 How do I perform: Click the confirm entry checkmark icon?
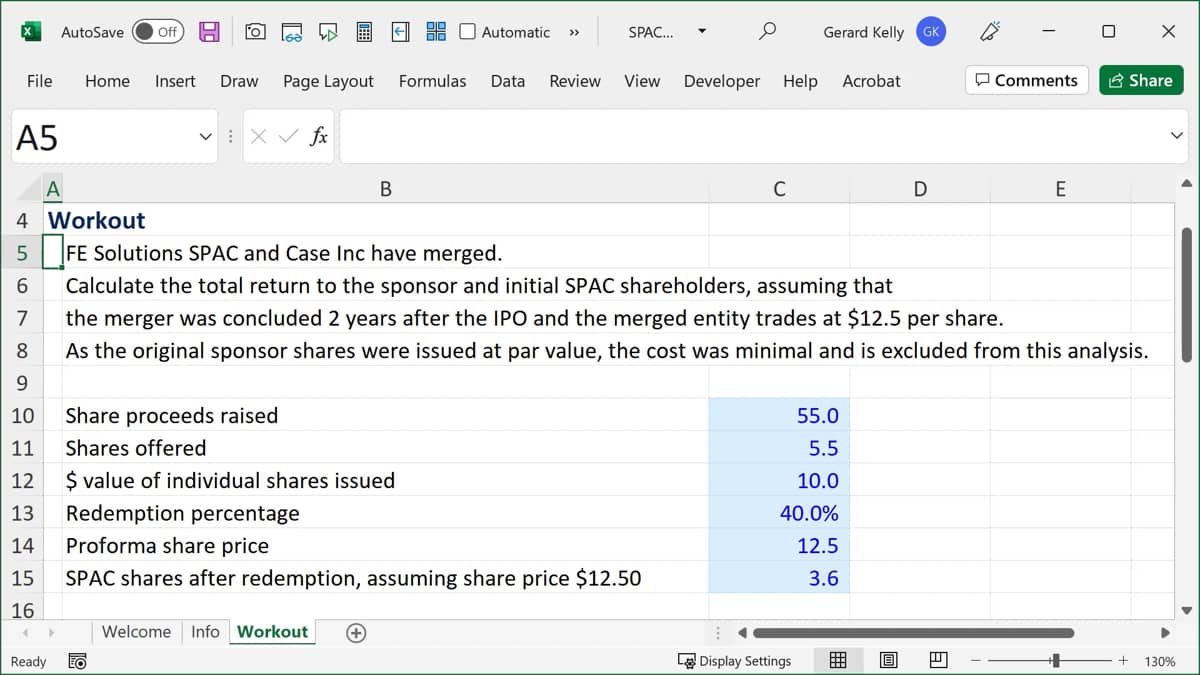pos(288,136)
